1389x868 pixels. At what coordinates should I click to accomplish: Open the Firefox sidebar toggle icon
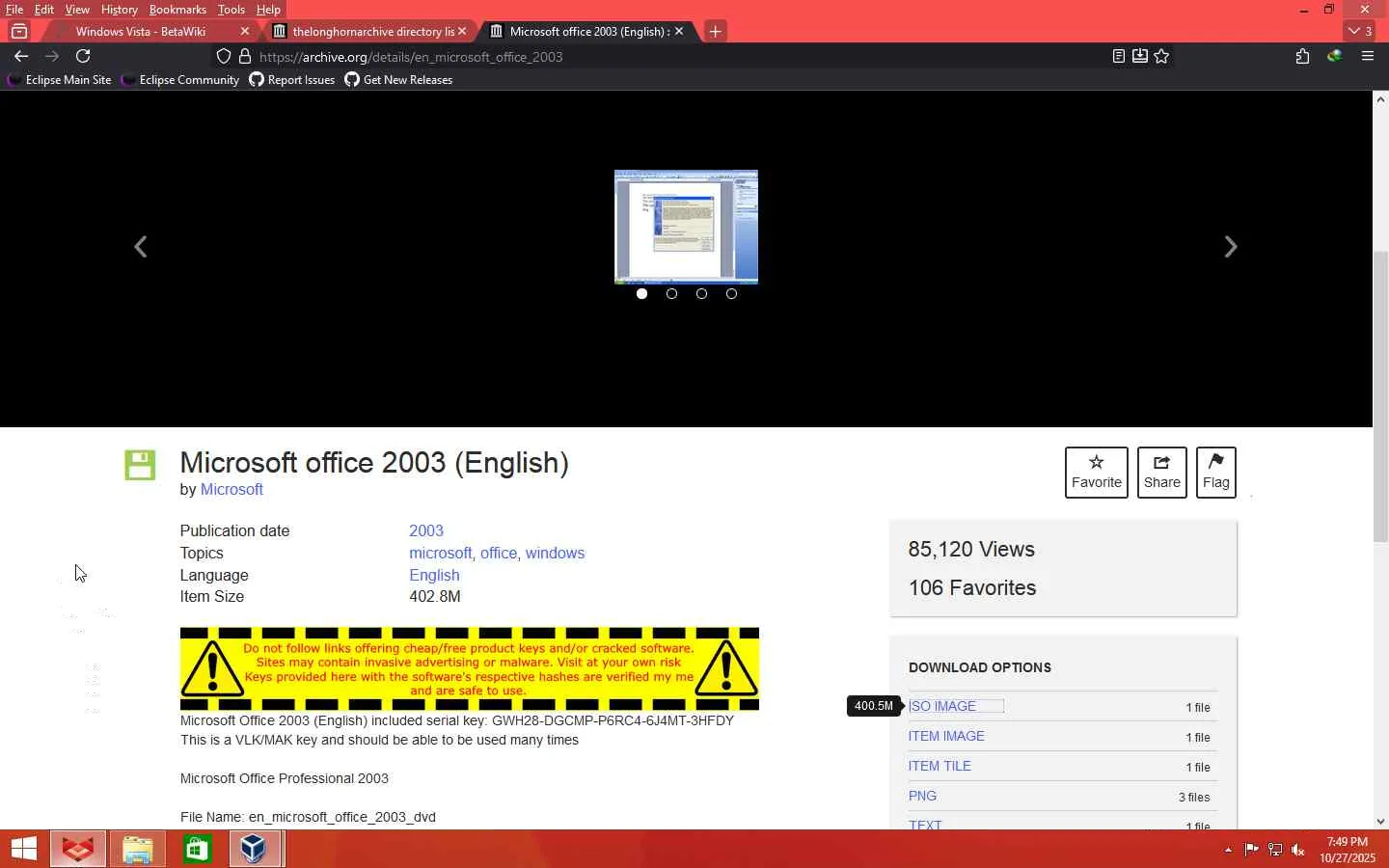point(18,31)
